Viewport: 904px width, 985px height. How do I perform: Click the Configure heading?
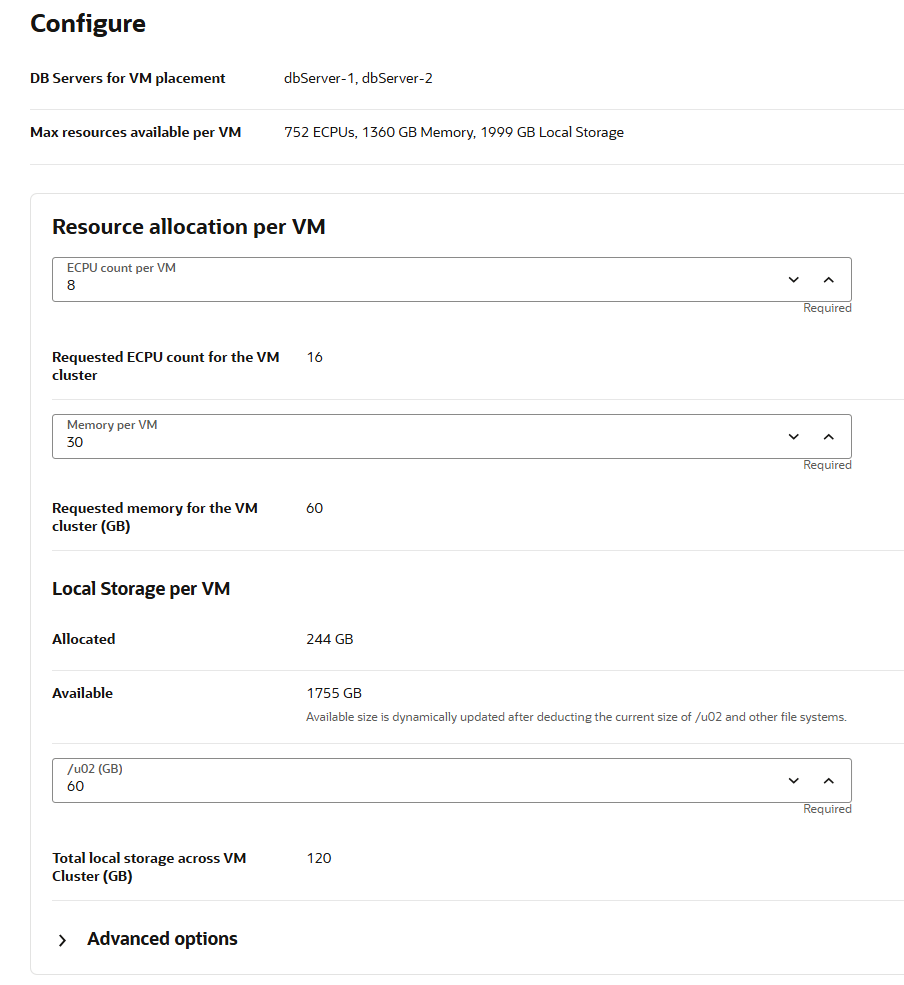coord(88,24)
